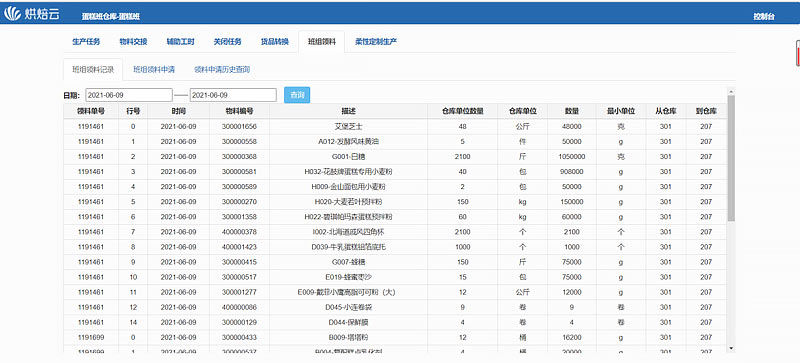Open the 控制台 link in header

tap(764, 16)
